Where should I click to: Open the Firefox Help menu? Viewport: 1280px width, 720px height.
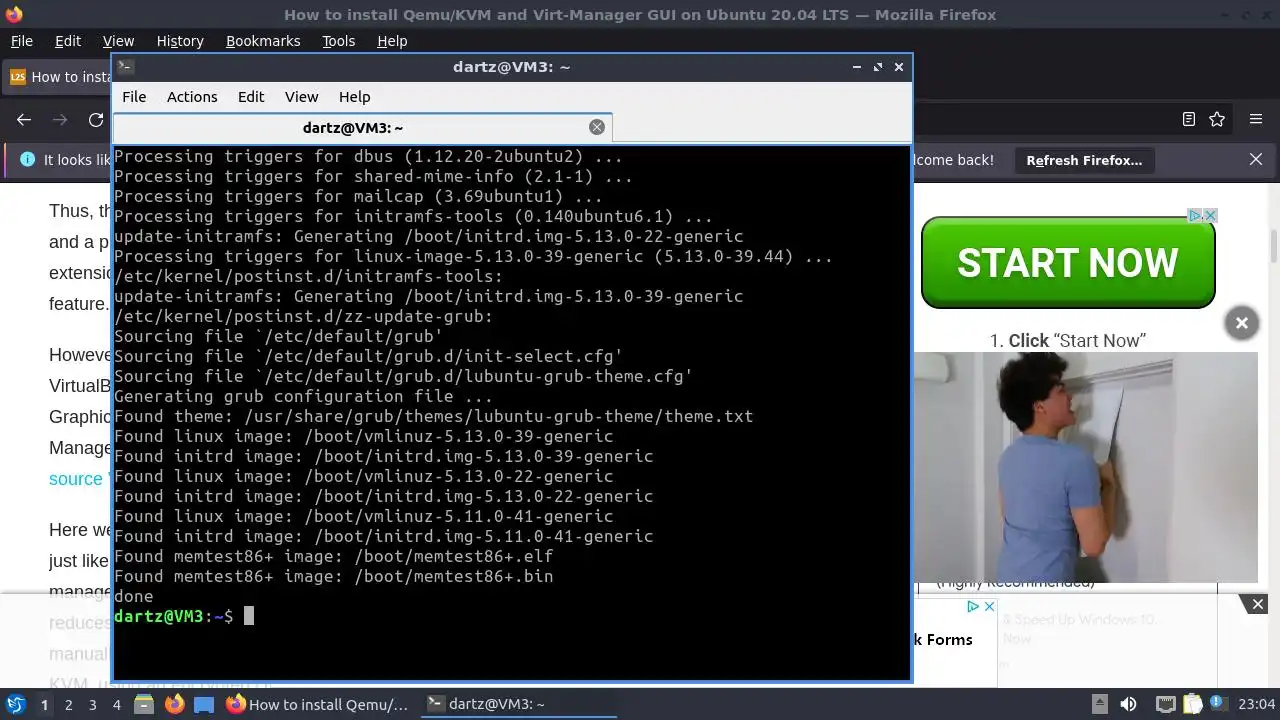click(392, 41)
